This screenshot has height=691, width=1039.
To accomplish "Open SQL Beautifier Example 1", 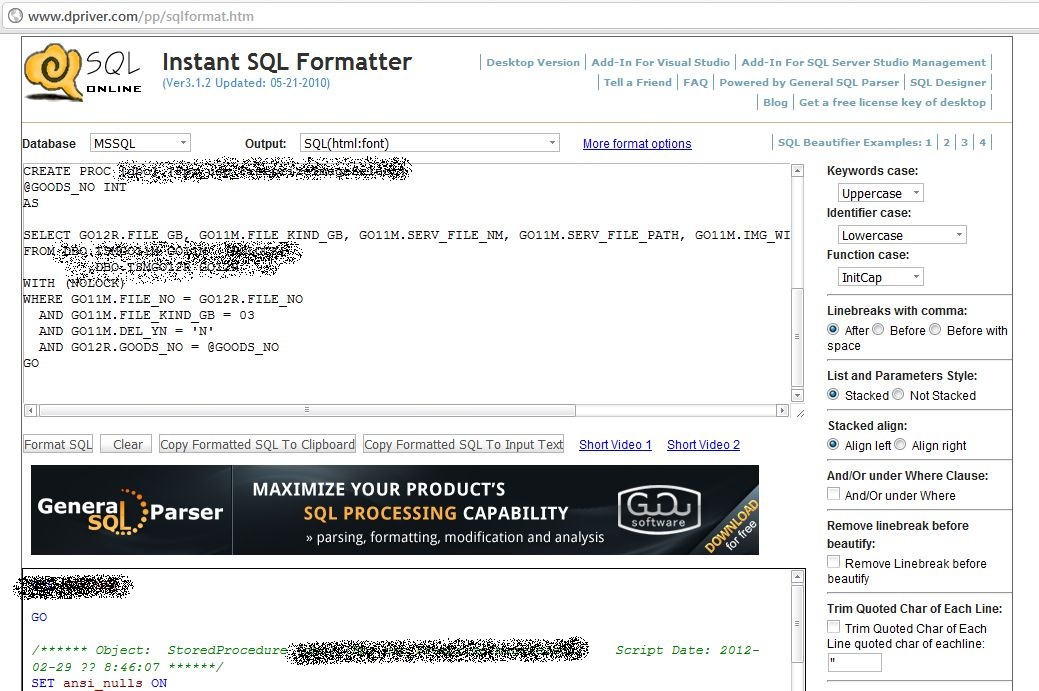I will (x=928, y=142).
